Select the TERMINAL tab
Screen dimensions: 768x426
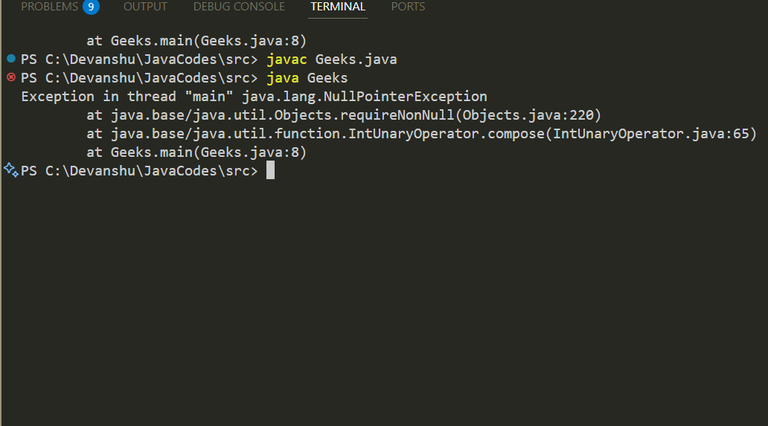[x=338, y=7]
